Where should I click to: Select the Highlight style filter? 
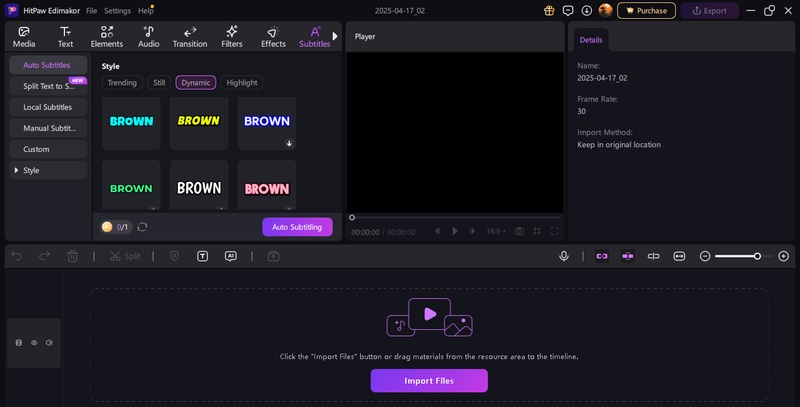tap(241, 83)
